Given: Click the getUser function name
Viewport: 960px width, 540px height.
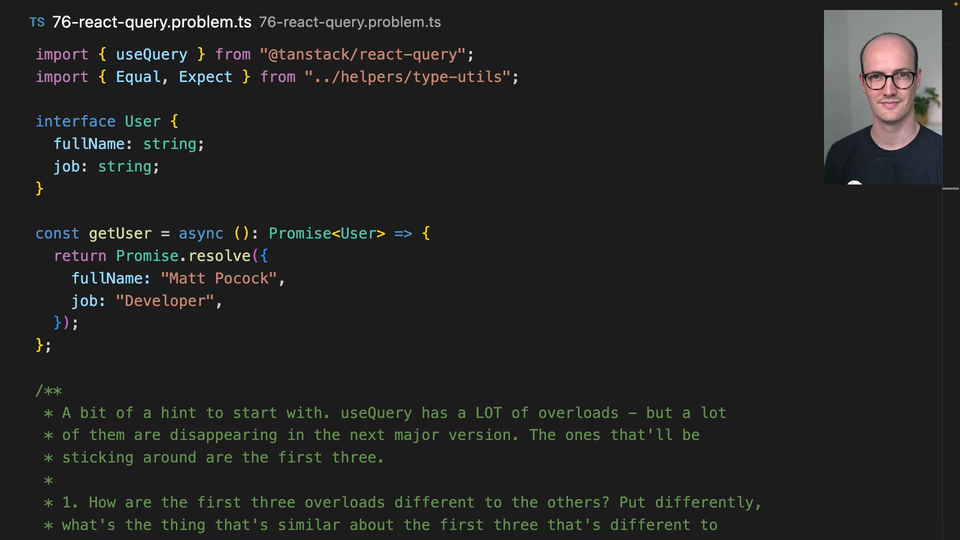Looking at the screenshot, I should pyautogui.click(x=120, y=233).
